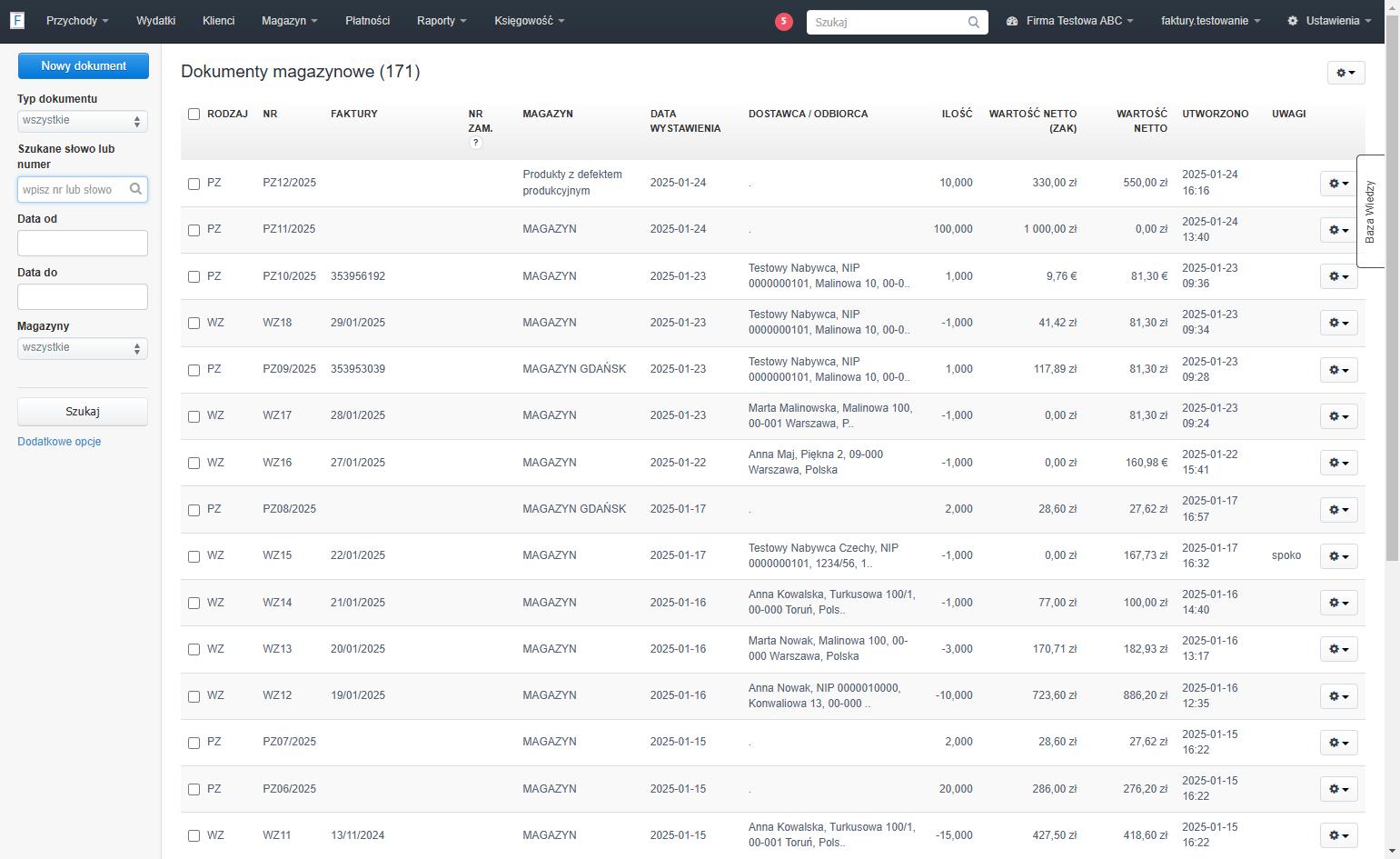Open the Dodatkowe opcje link
This screenshot has height=859, width=1400.
coord(59,442)
